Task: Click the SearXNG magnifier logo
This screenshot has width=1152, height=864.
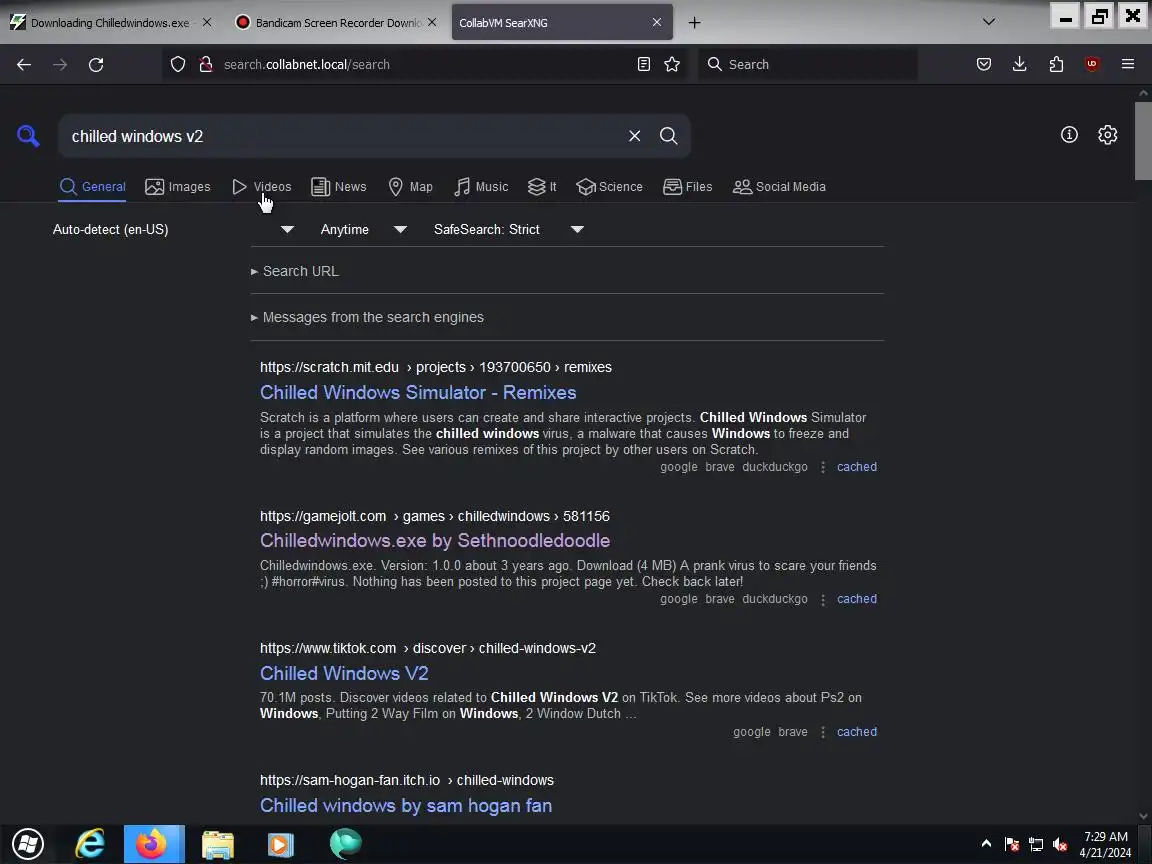Action: pos(28,136)
